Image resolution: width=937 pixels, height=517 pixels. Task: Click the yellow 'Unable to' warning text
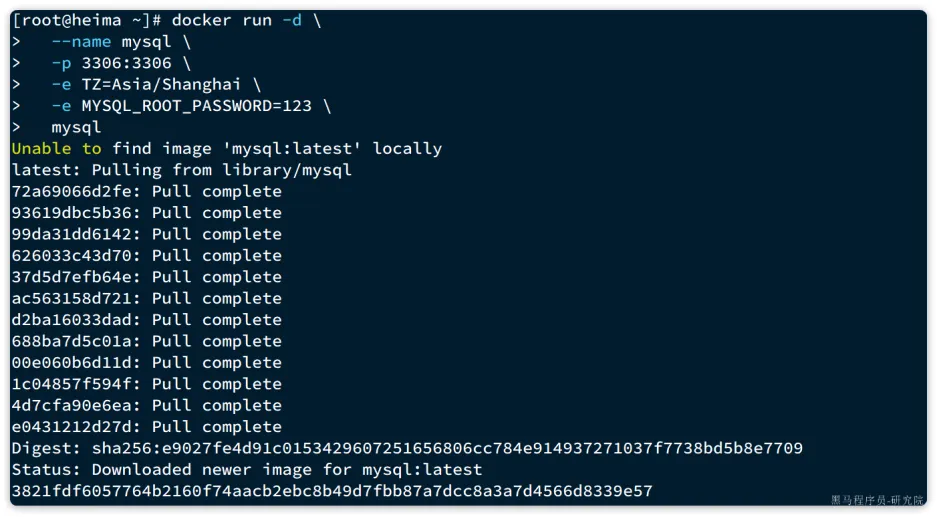[56, 148]
